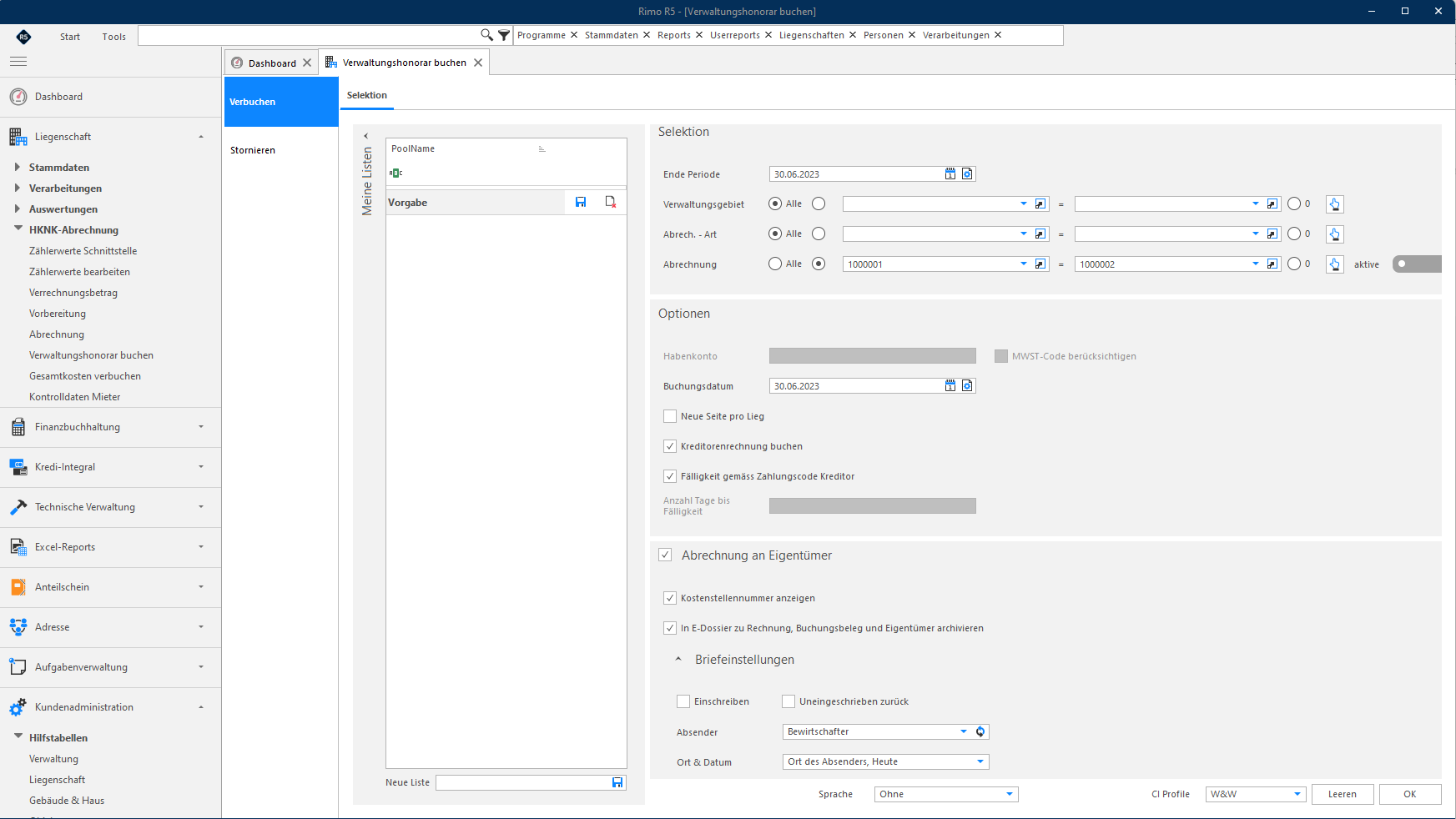Open the Ende Periode calendar picker icon
Viewport: 1456px width, 819px height.
950,173
